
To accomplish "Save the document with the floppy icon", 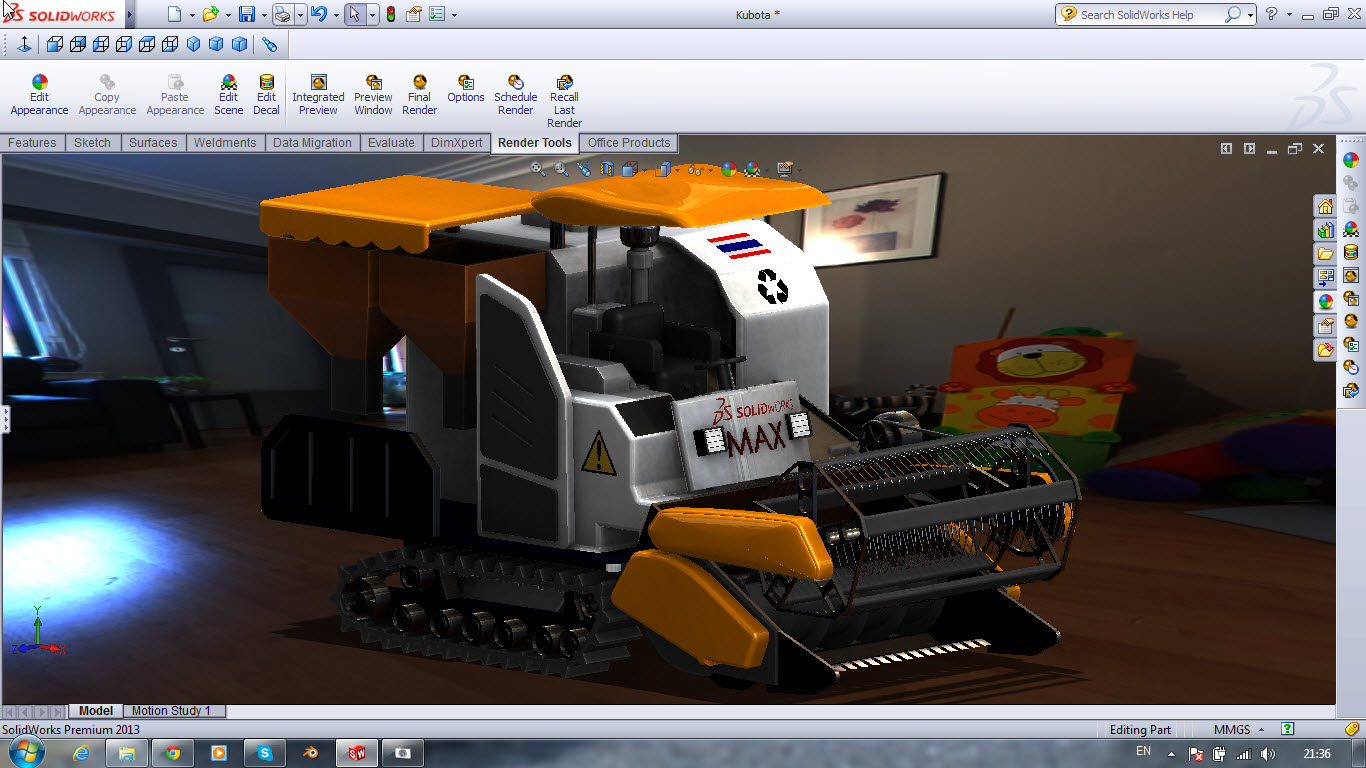I will coord(247,15).
